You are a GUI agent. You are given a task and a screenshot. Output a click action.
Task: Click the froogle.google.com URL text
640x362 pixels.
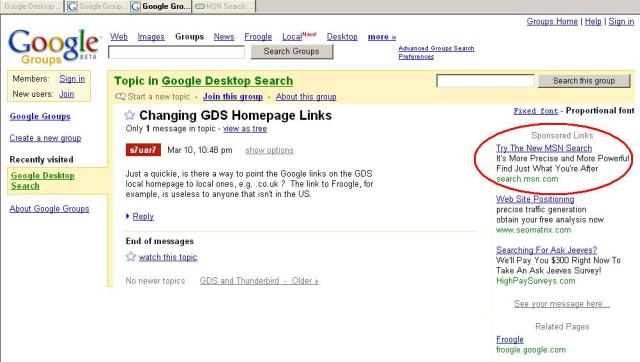click(531, 349)
